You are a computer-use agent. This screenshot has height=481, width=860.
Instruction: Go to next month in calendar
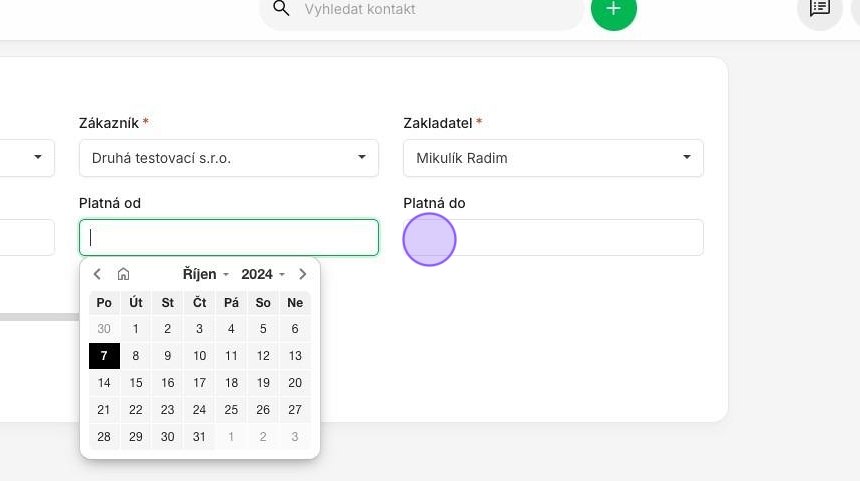coord(303,274)
